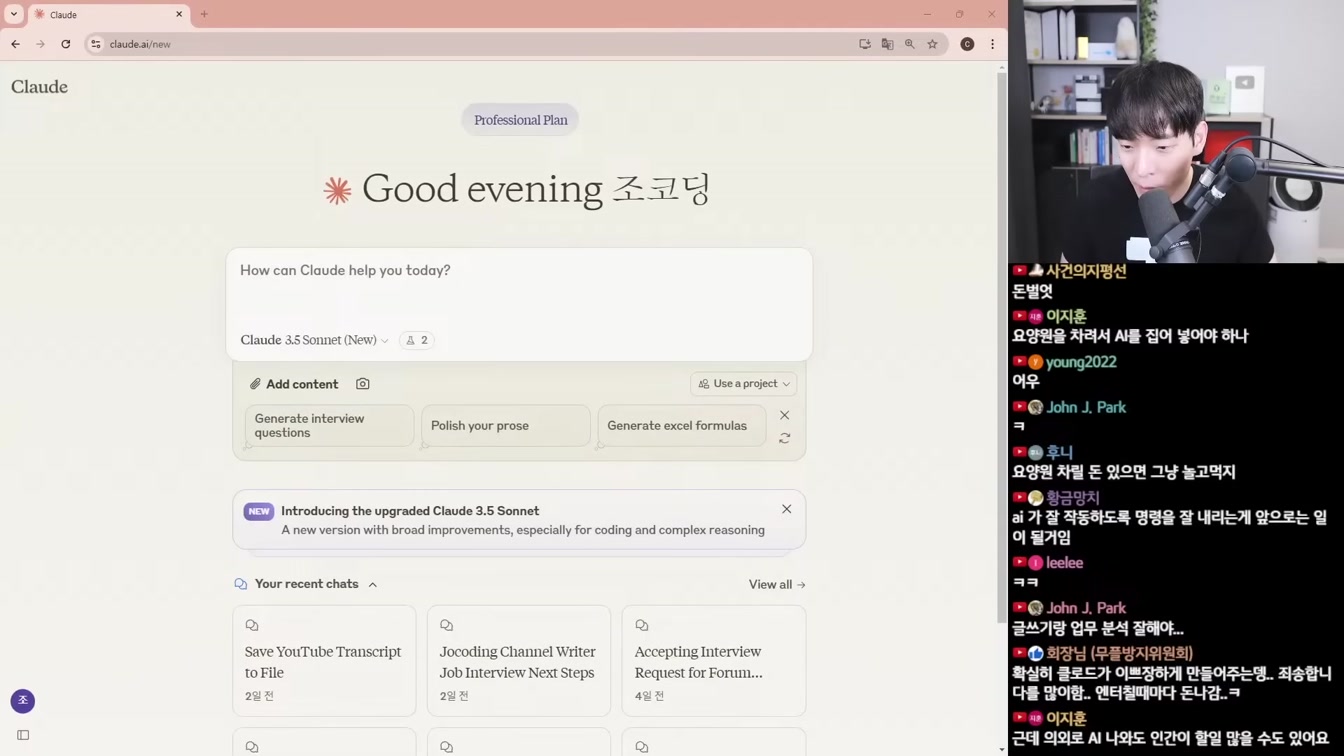Toggle the sidebar panel icon

pyautogui.click(x=23, y=735)
